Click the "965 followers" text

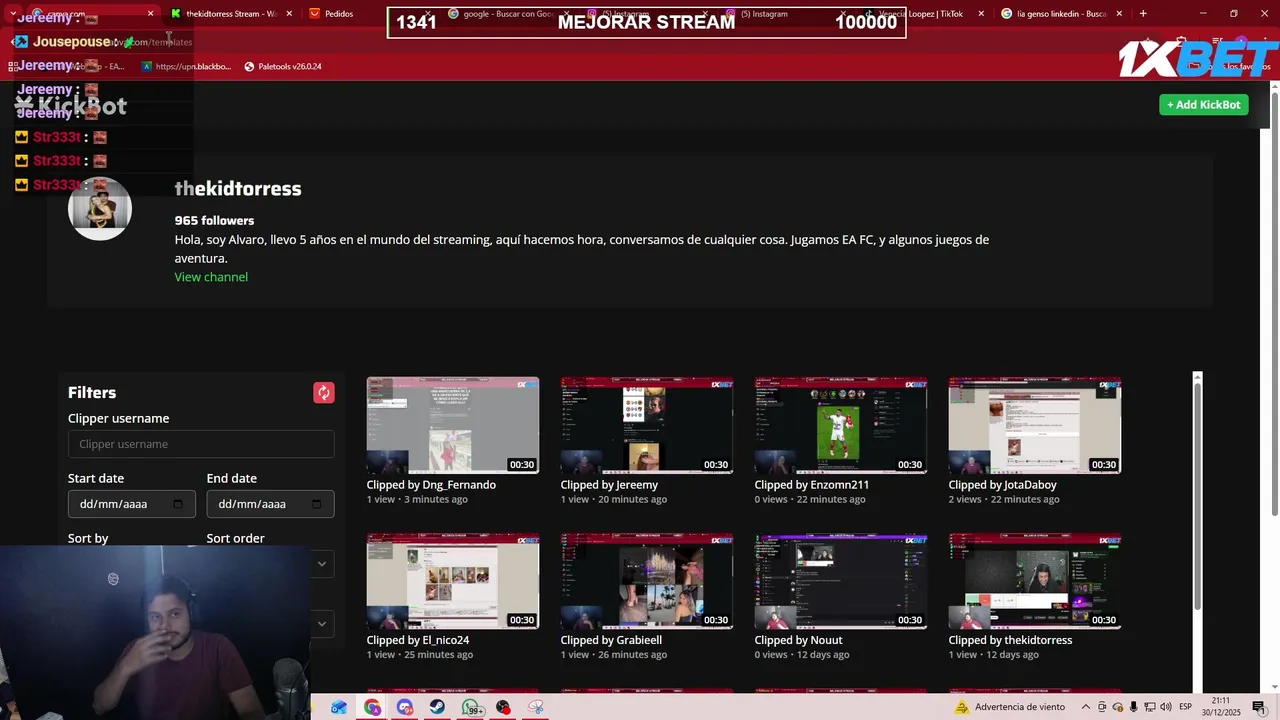coord(214,220)
